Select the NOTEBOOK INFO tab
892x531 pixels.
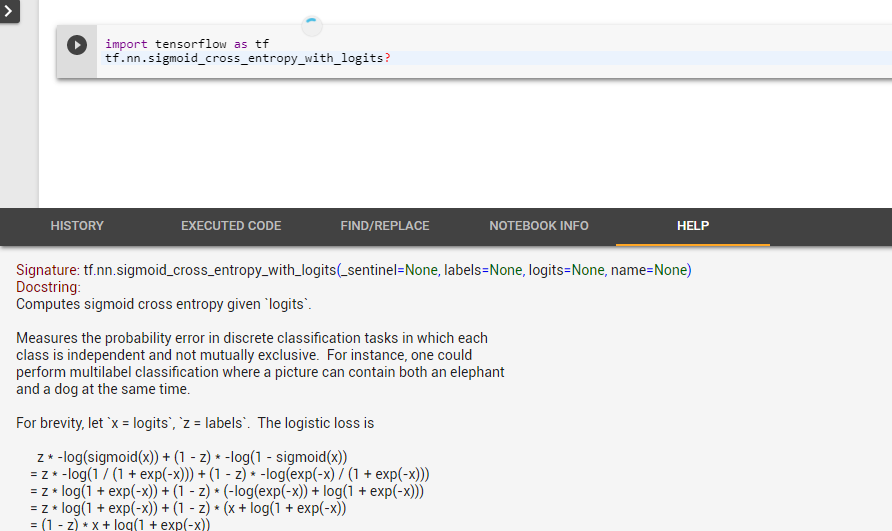pos(539,226)
